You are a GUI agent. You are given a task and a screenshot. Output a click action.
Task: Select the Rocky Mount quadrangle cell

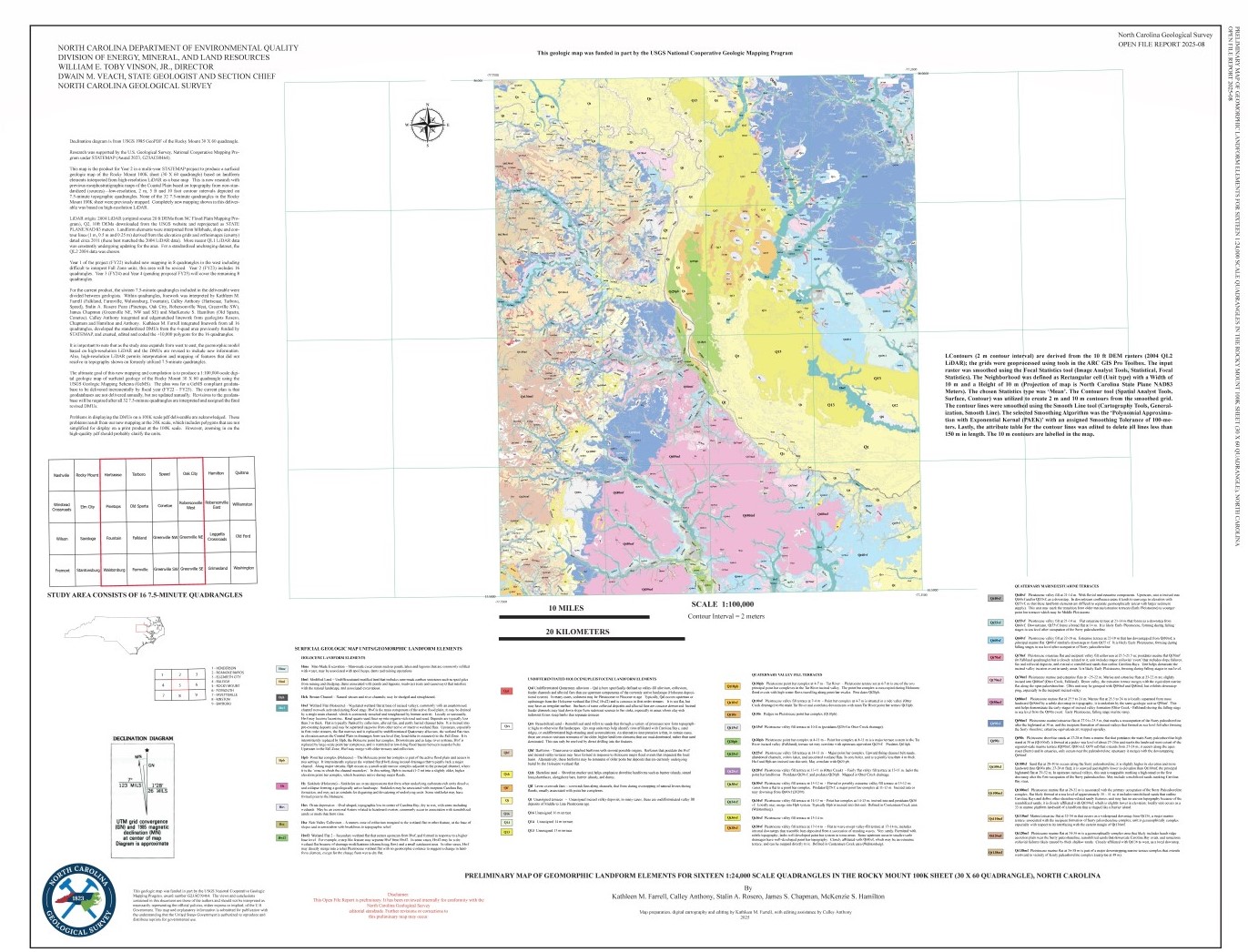click(x=87, y=474)
